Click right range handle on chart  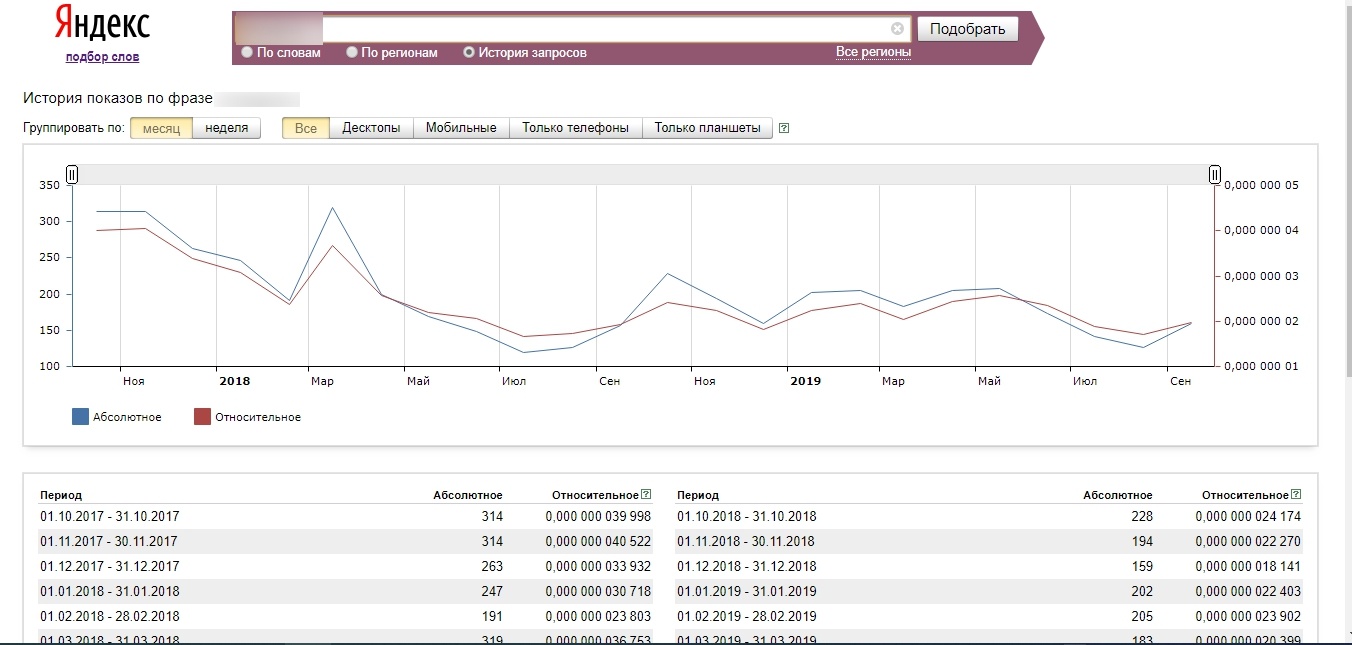(1215, 175)
